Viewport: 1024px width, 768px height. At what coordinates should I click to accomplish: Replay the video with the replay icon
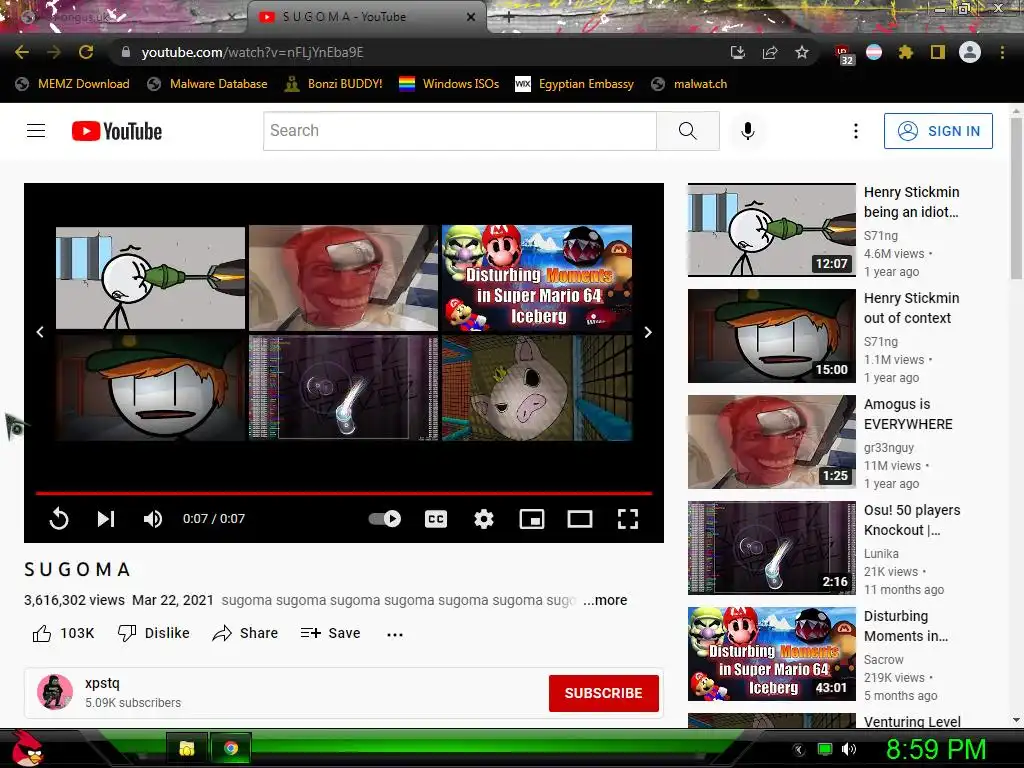pos(59,519)
